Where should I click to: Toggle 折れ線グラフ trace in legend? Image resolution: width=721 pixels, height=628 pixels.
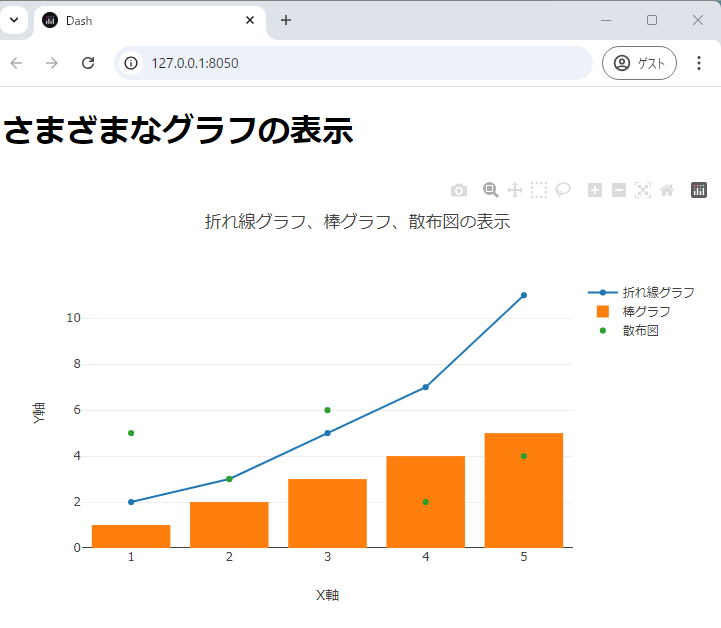point(641,292)
